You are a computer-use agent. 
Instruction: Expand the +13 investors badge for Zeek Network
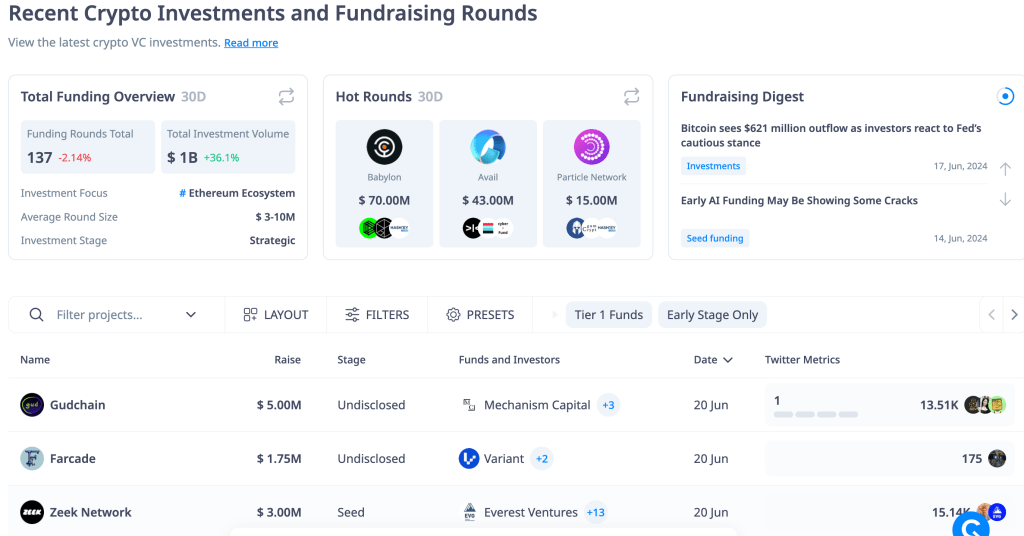[596, 513]
